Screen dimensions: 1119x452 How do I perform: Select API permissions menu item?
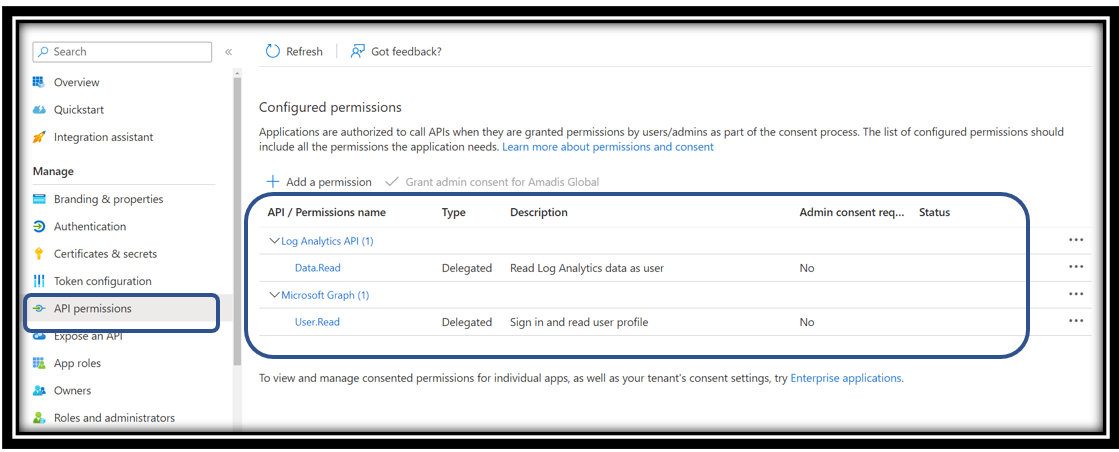[123, 308]
